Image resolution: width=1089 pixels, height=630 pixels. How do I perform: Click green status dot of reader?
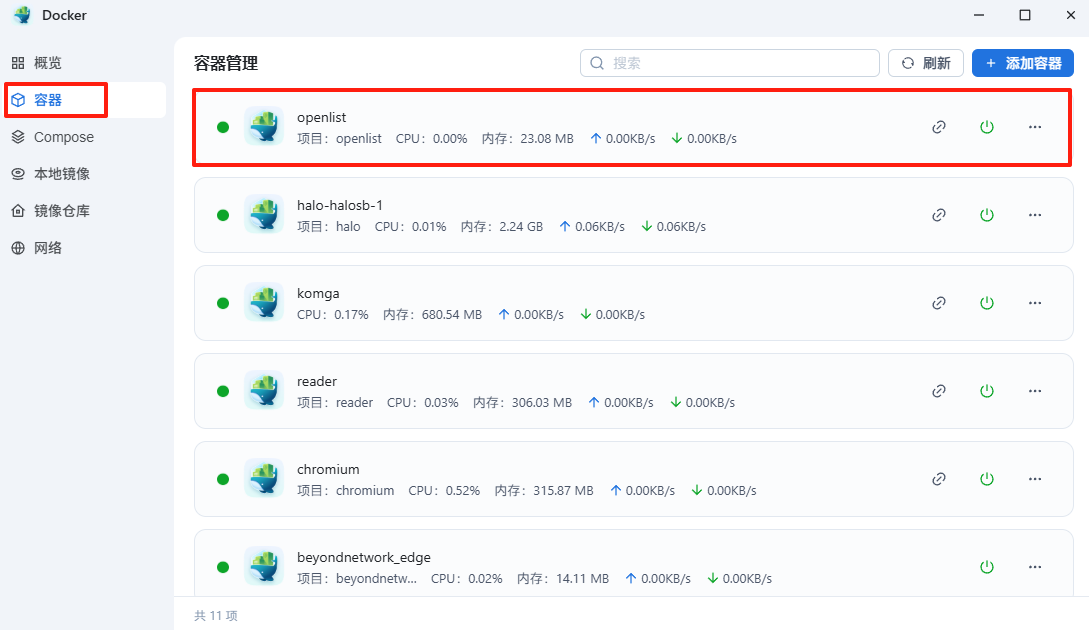pos(223,391)
